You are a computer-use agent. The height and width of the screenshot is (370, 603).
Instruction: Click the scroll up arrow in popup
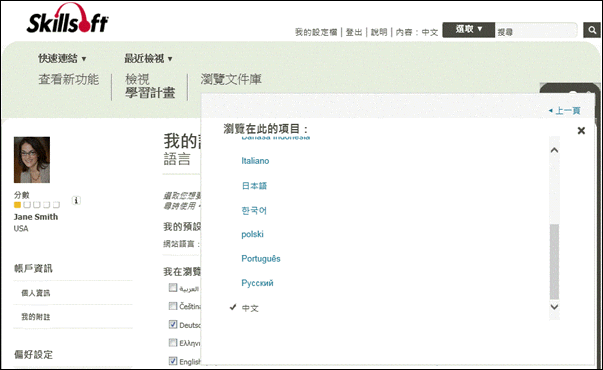pyautogui.click(x=554, y=150)
